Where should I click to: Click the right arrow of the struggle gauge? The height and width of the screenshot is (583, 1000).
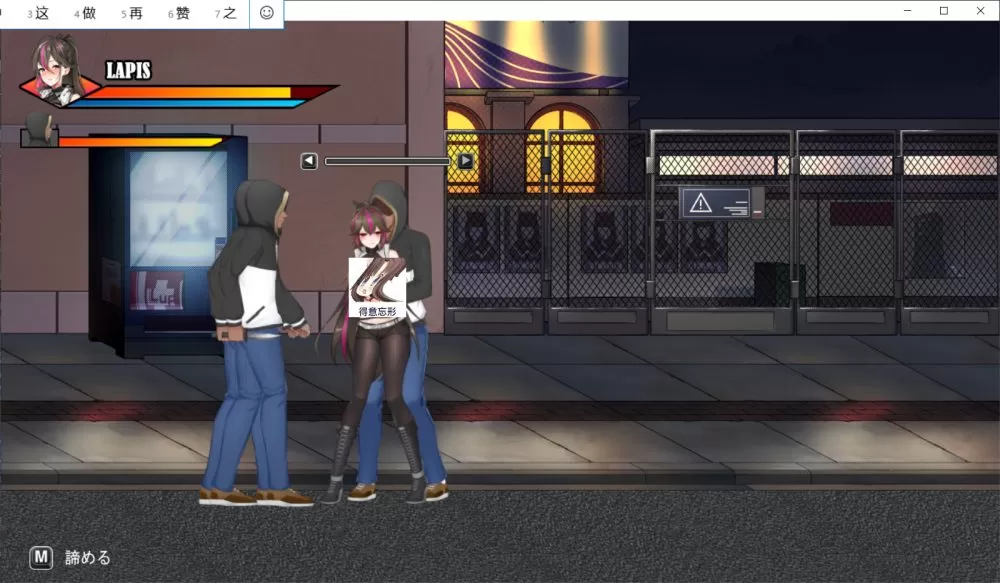pyautogui.click(x=466, y=160)
